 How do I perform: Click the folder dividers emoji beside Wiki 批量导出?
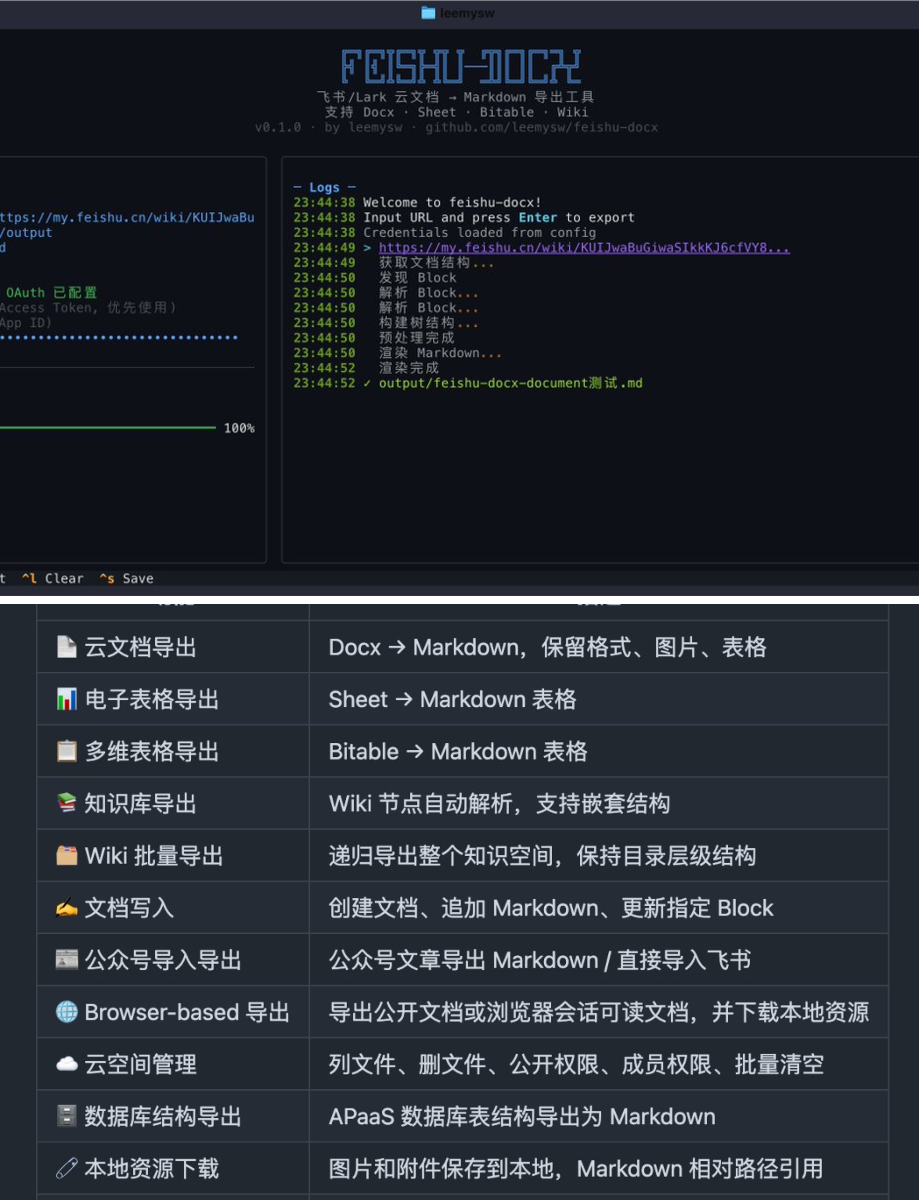click(66, 856)
